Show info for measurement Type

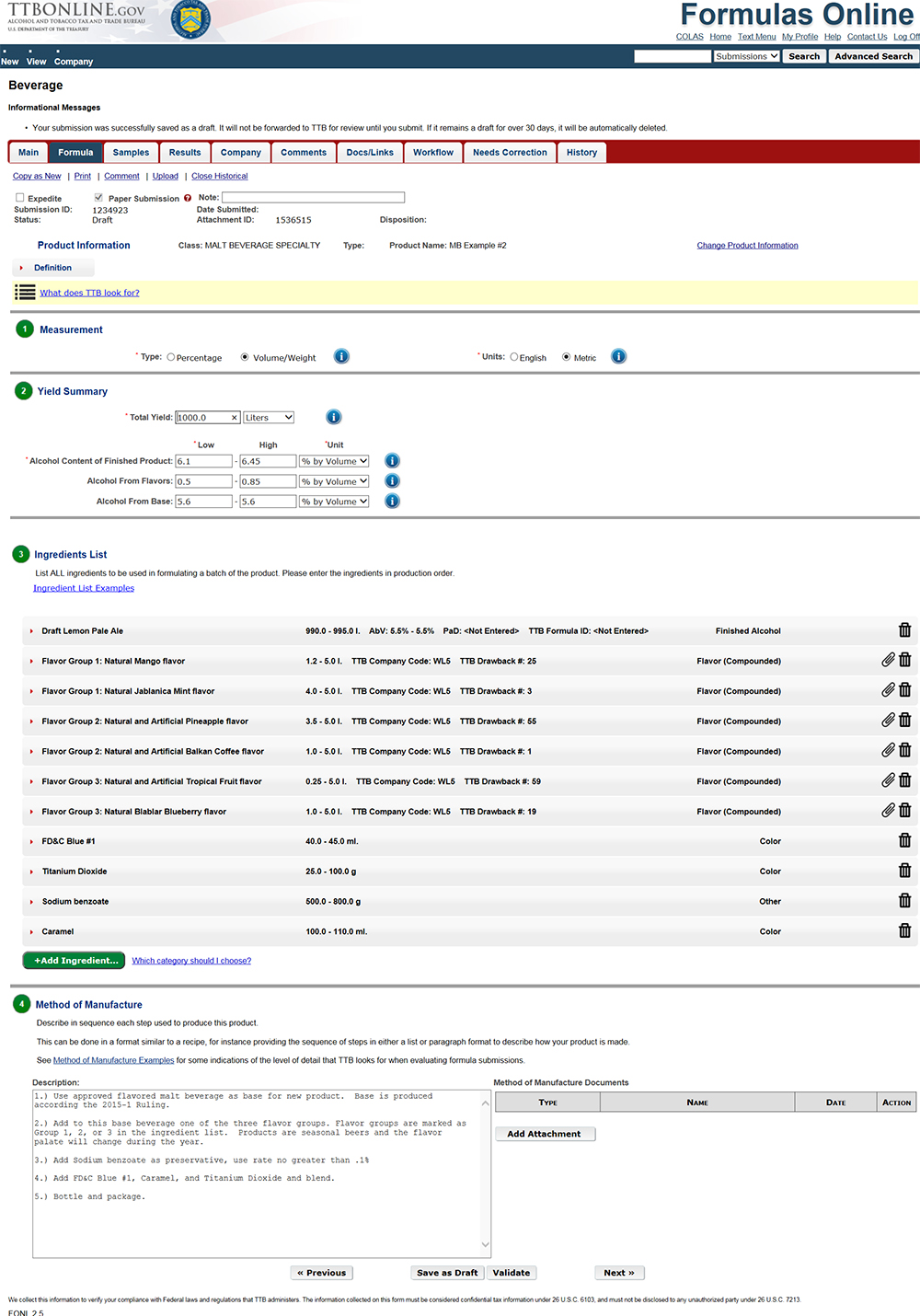coord(341,356)
